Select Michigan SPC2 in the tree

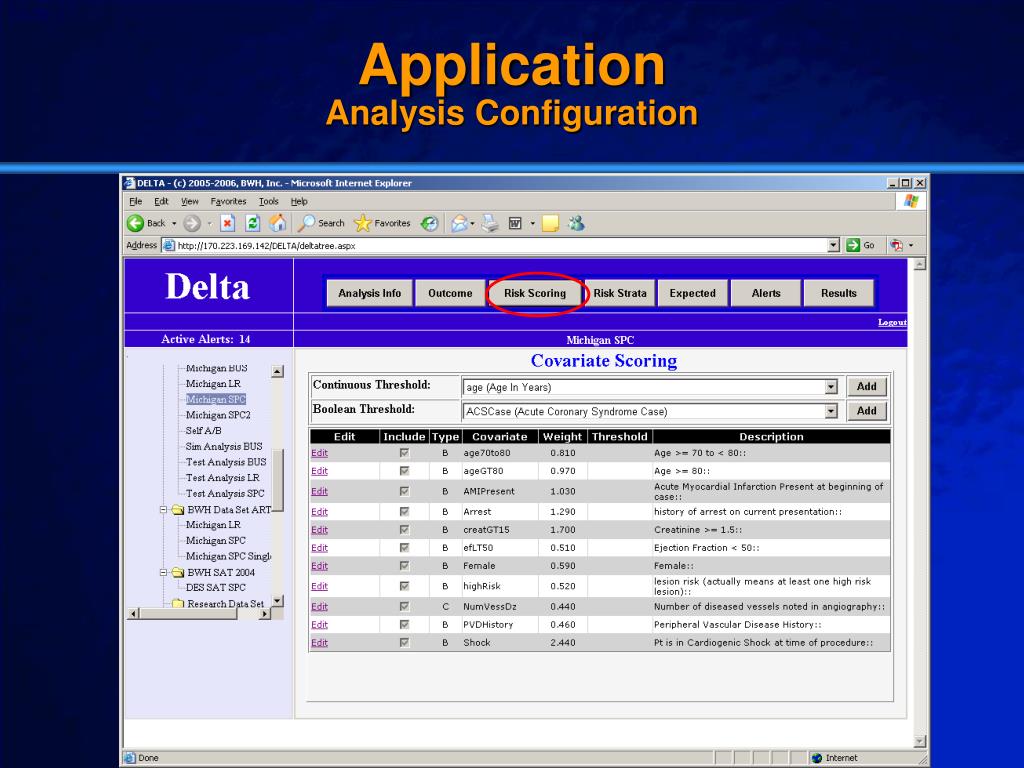(x=218, y=415)
